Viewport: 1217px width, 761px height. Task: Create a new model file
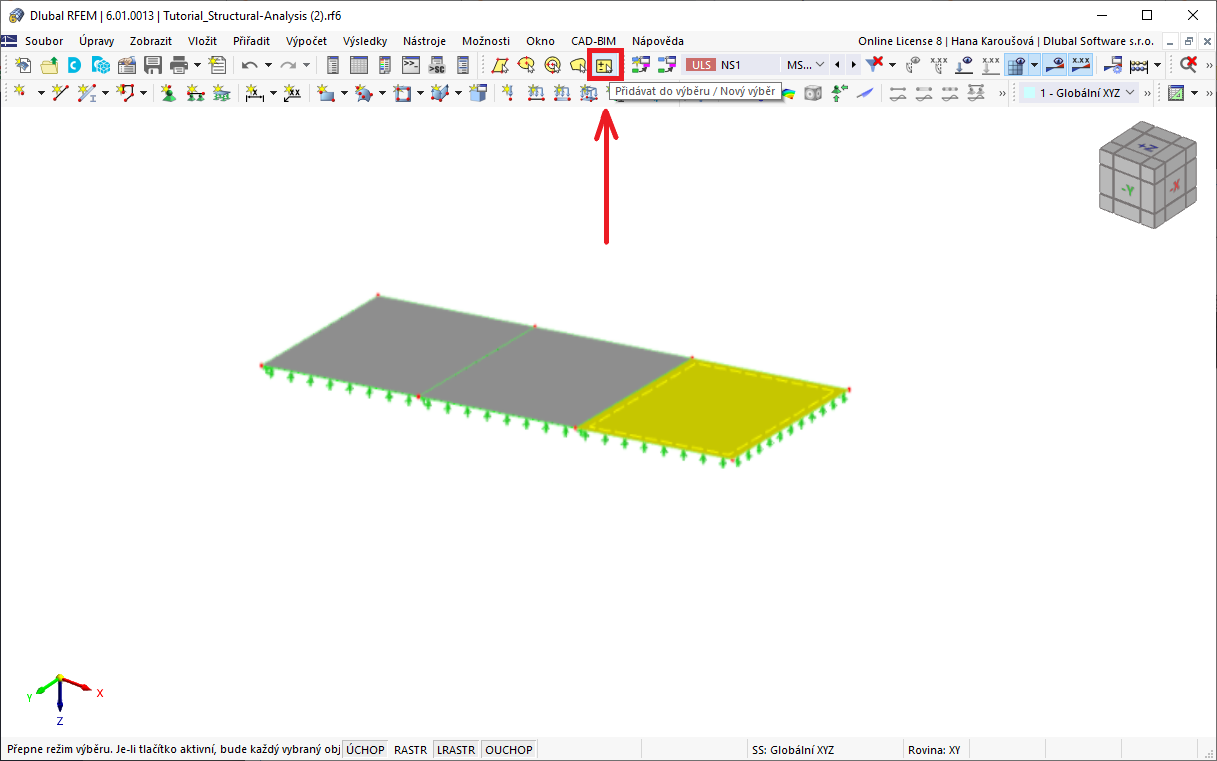tap(22, 65)
